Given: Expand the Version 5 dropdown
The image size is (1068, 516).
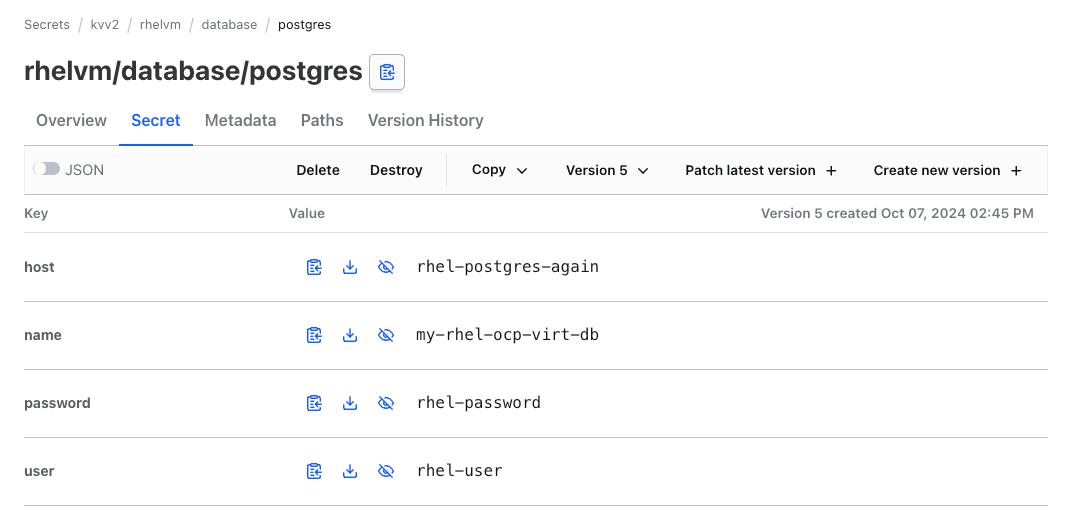Looking at the screenshot, I should point(607,170).
